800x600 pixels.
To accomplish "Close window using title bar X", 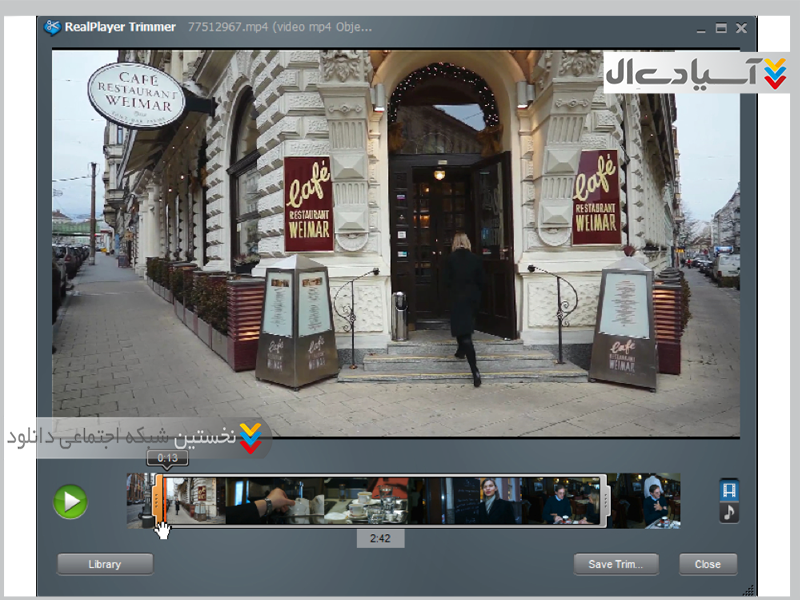I will click(x=741, y=28).
